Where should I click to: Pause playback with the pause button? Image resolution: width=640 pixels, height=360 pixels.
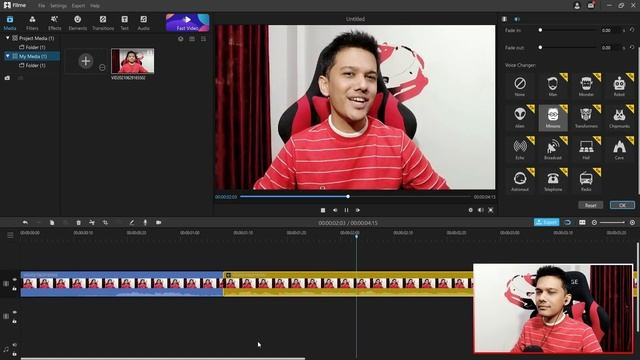[346, 210]
